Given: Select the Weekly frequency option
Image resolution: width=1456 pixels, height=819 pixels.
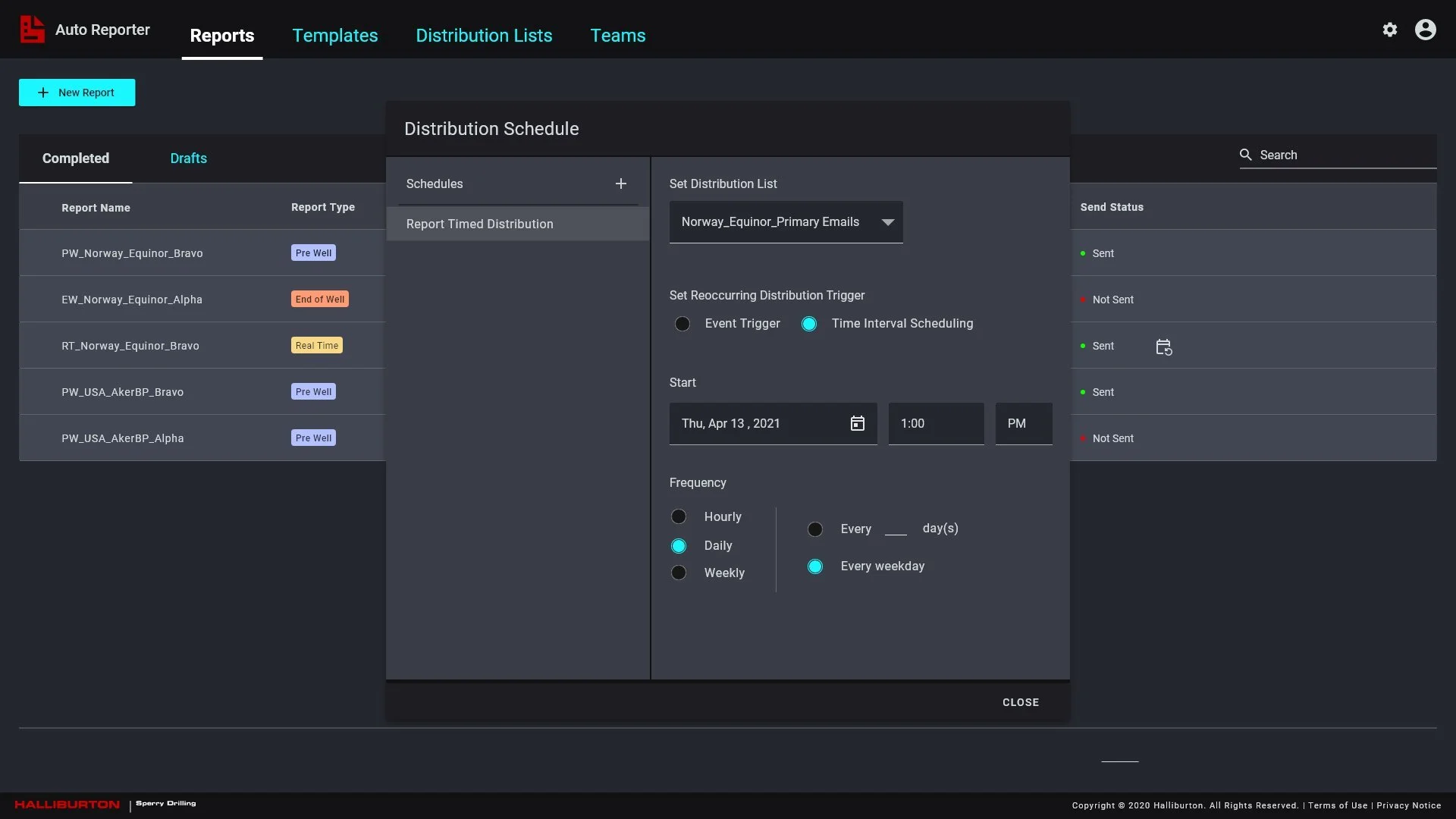Looking at the screenshot, I should 679,573.
